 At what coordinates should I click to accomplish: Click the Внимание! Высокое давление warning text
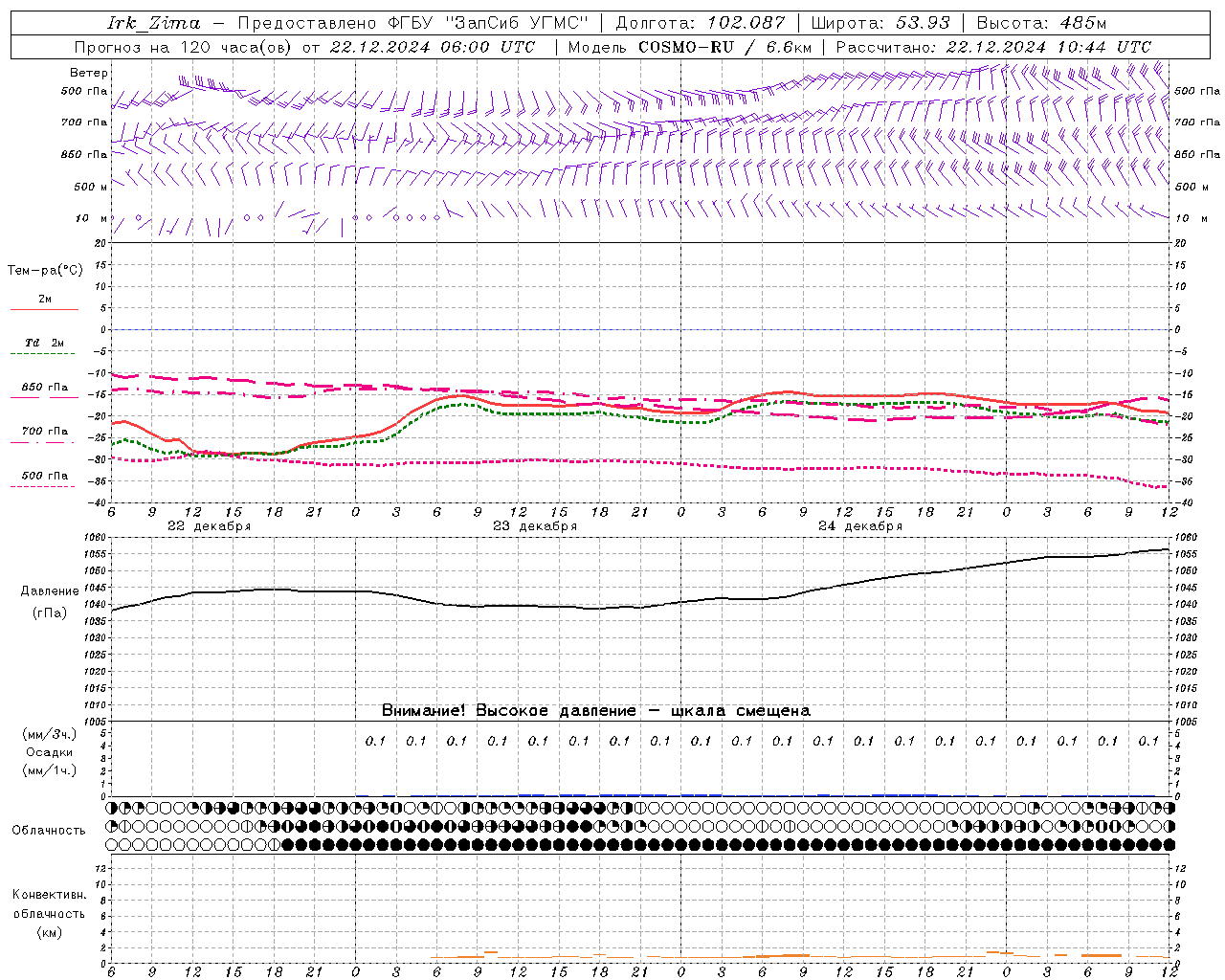pyautogui.click(x=595, y=711)
